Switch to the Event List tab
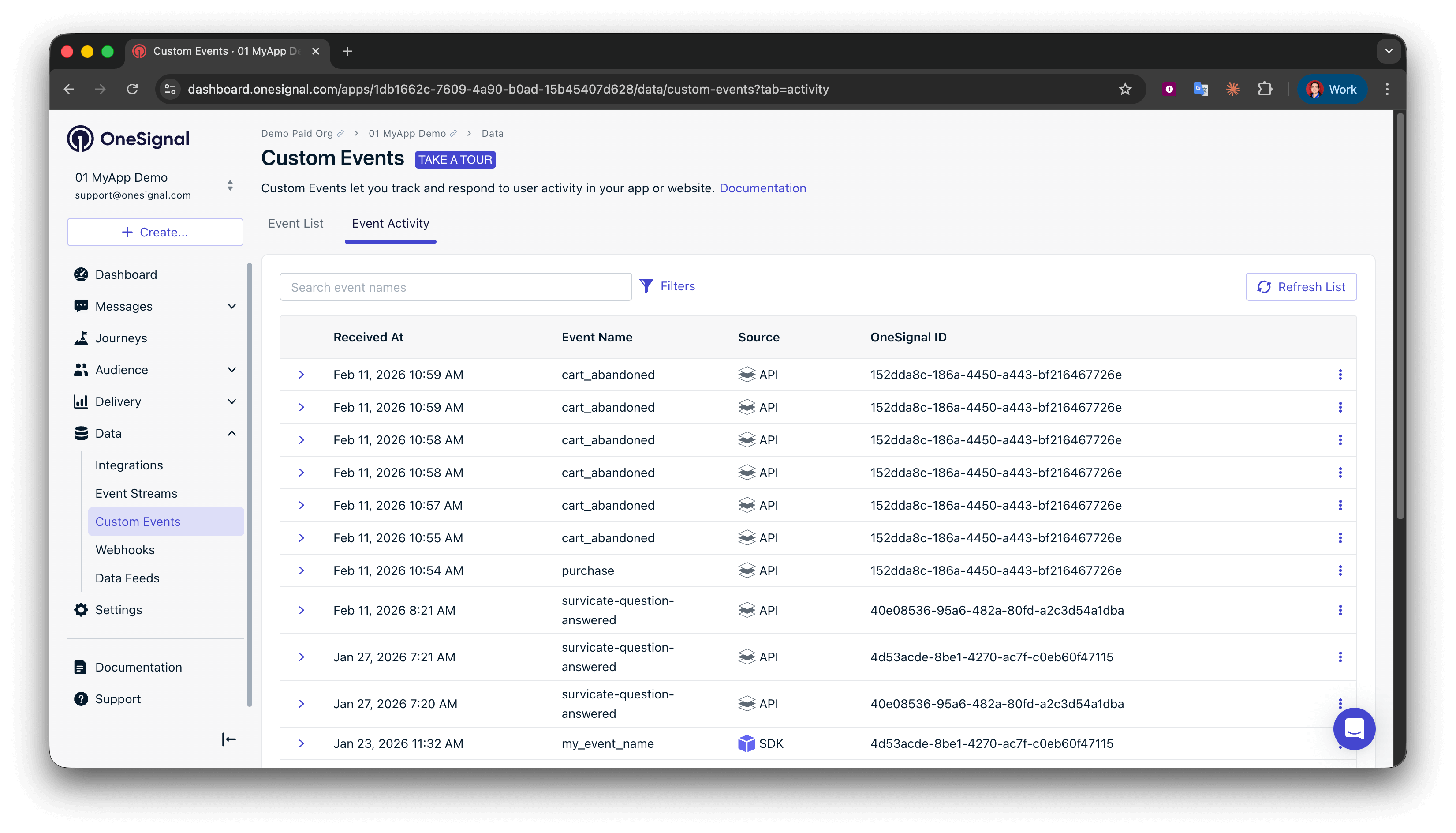Image resolution: width=1456 pixels, height=833 pixels. click(x=295, y=224)
